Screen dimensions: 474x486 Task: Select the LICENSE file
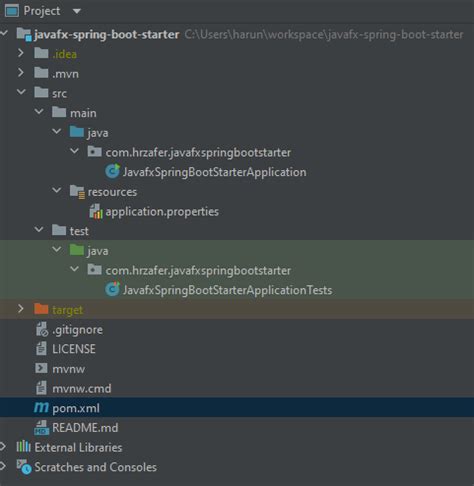[x=74, y=349]
